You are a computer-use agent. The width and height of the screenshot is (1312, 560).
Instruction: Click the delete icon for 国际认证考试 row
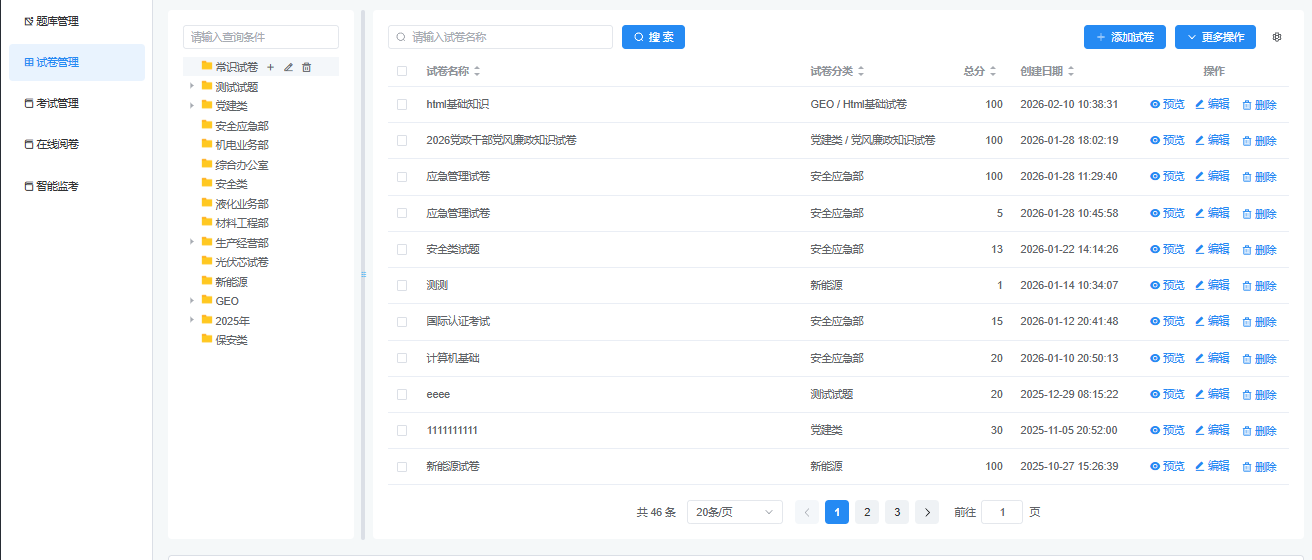pyautogui.click(x=1247, y=322)
